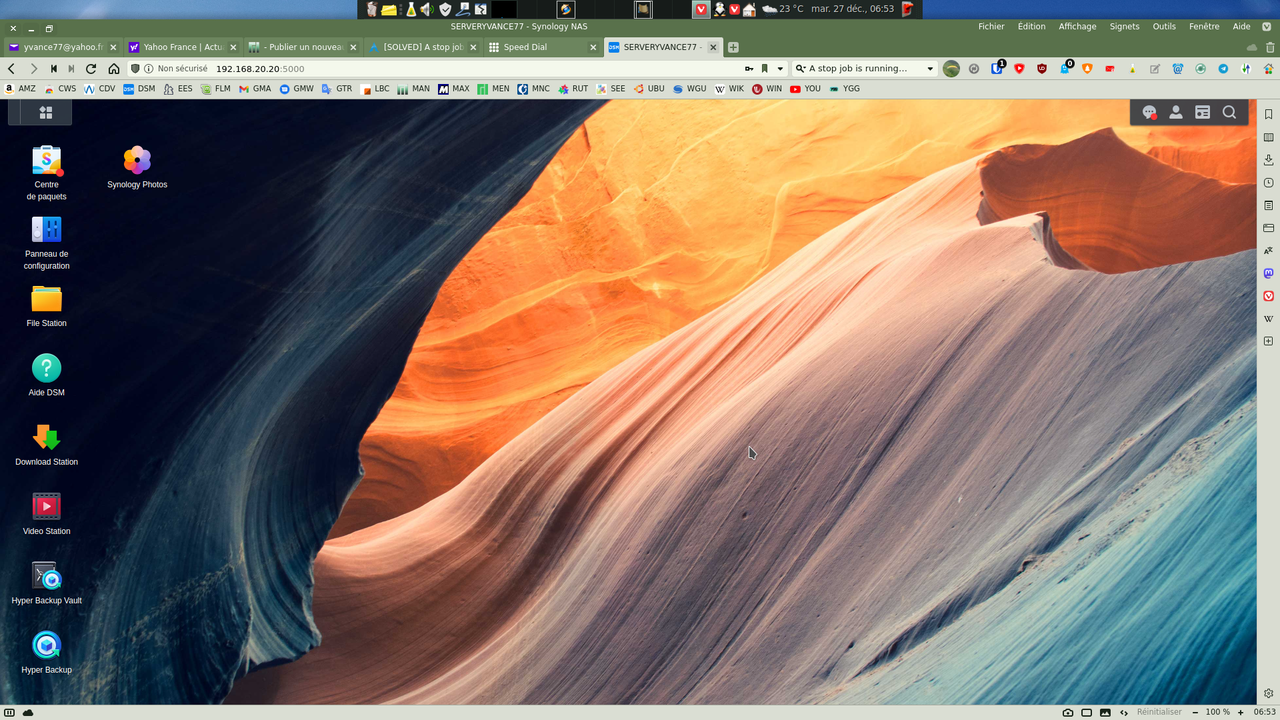
Task: Click the DSM search magnifier icon
Action: point(1229,113)
